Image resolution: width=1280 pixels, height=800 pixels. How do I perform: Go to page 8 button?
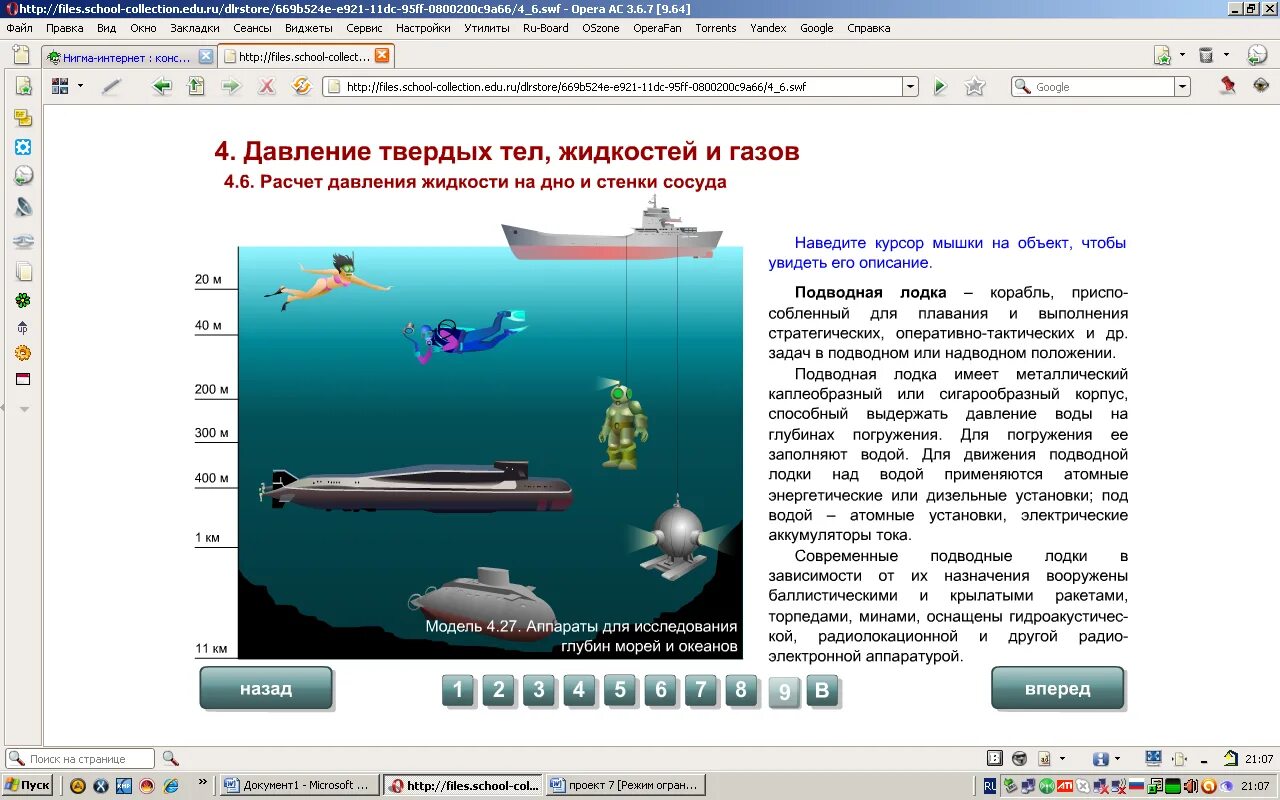pyautogui.click(x=741, y=689)
